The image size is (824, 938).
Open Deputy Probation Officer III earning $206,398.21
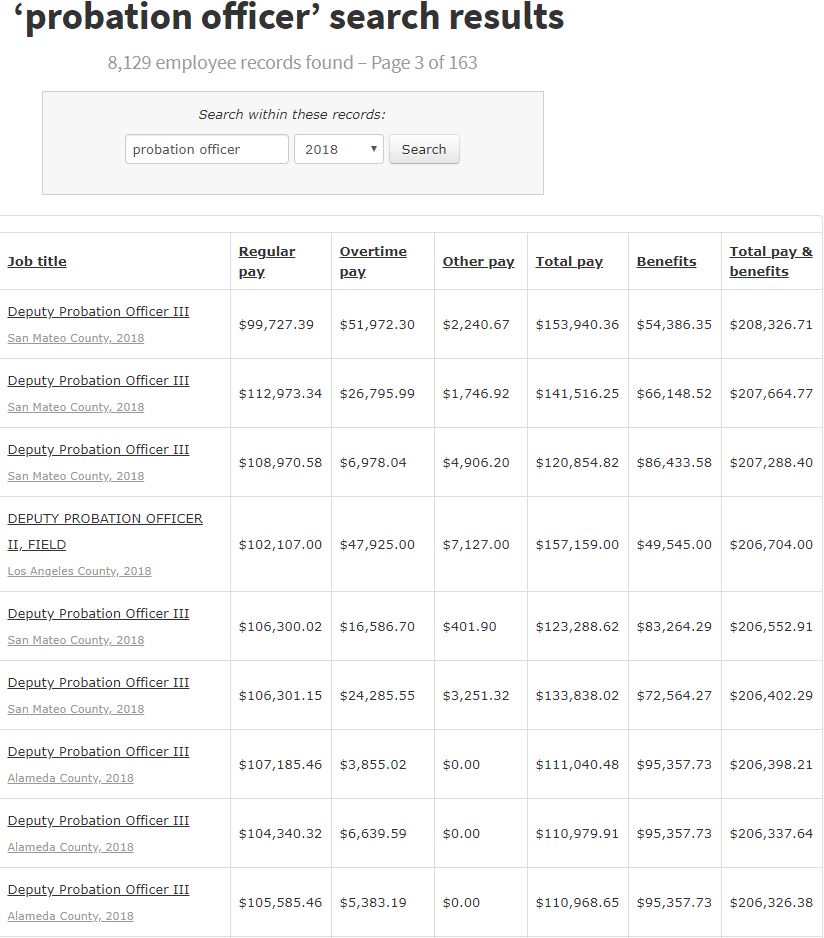click(x=98, y=751)
